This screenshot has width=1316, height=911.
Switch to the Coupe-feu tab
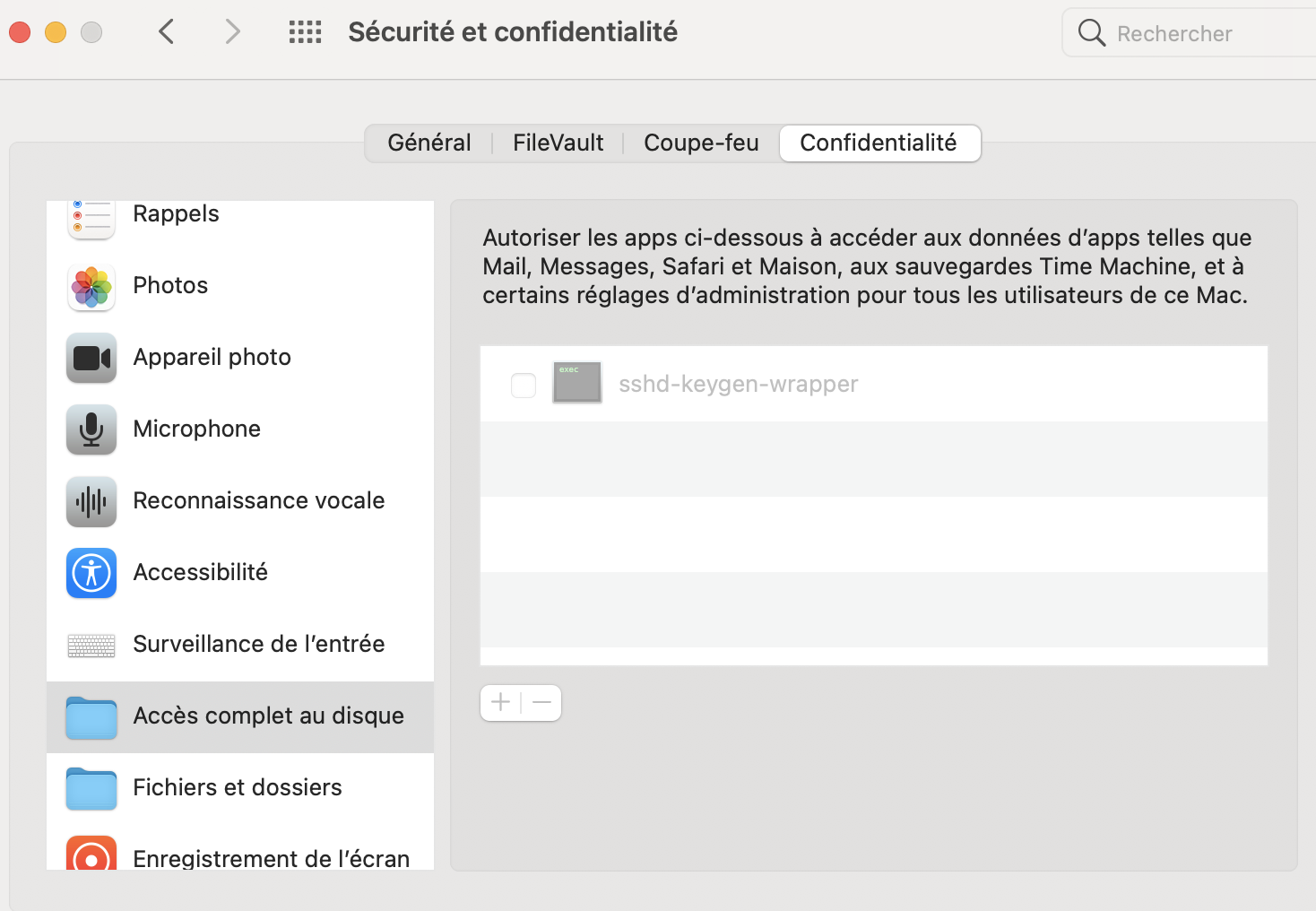(701, 143)
